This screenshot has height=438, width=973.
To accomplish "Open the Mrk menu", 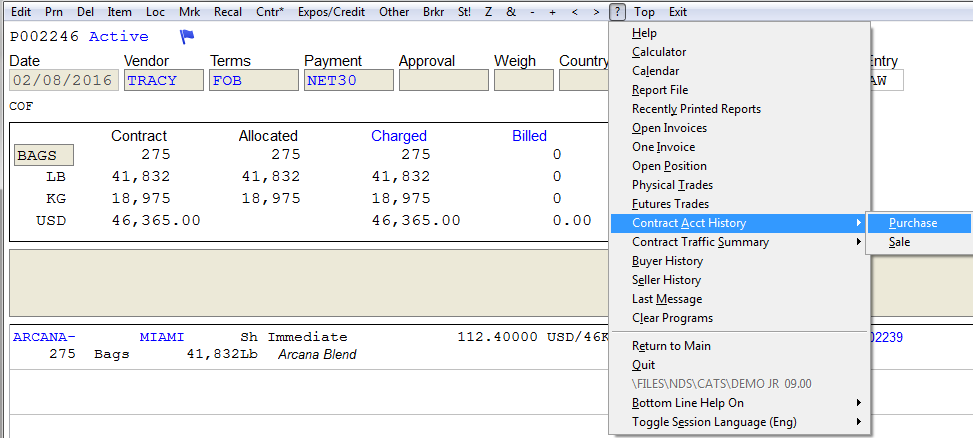I will (x=189, y=12).
